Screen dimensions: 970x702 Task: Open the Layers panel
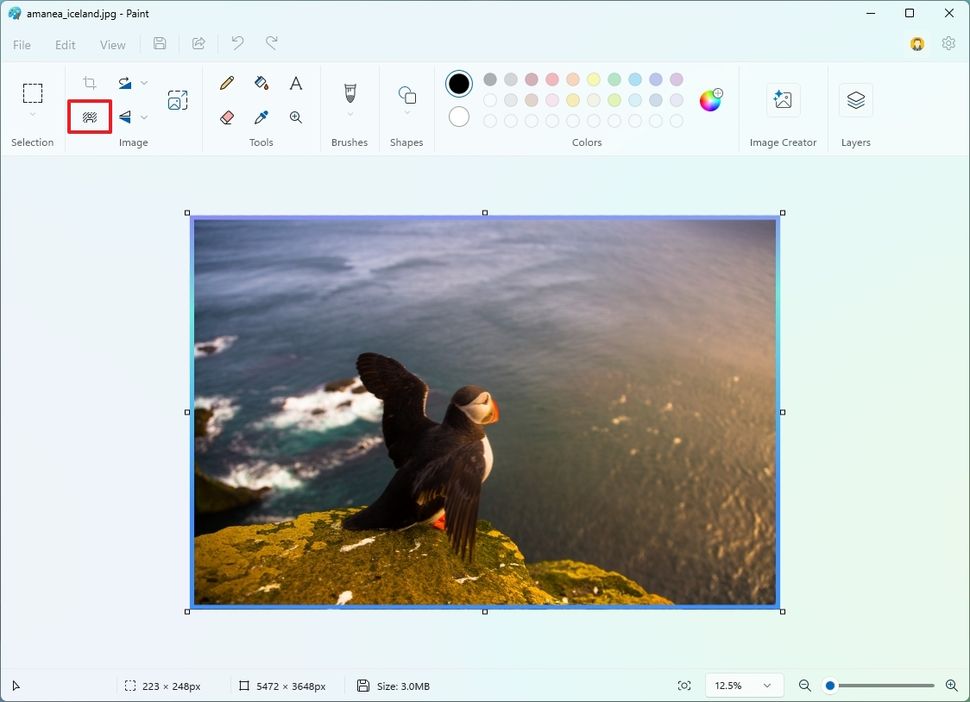coord(855,100)
